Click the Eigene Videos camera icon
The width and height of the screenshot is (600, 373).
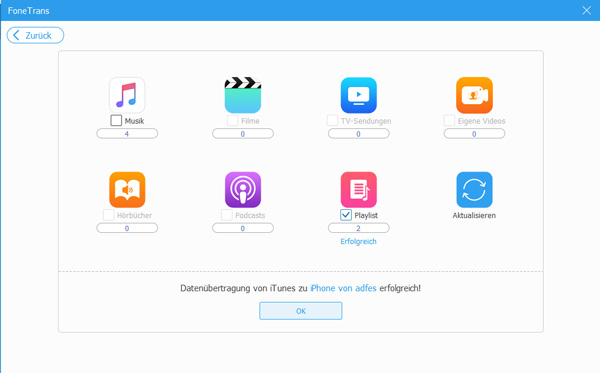[x=474, y=95]
